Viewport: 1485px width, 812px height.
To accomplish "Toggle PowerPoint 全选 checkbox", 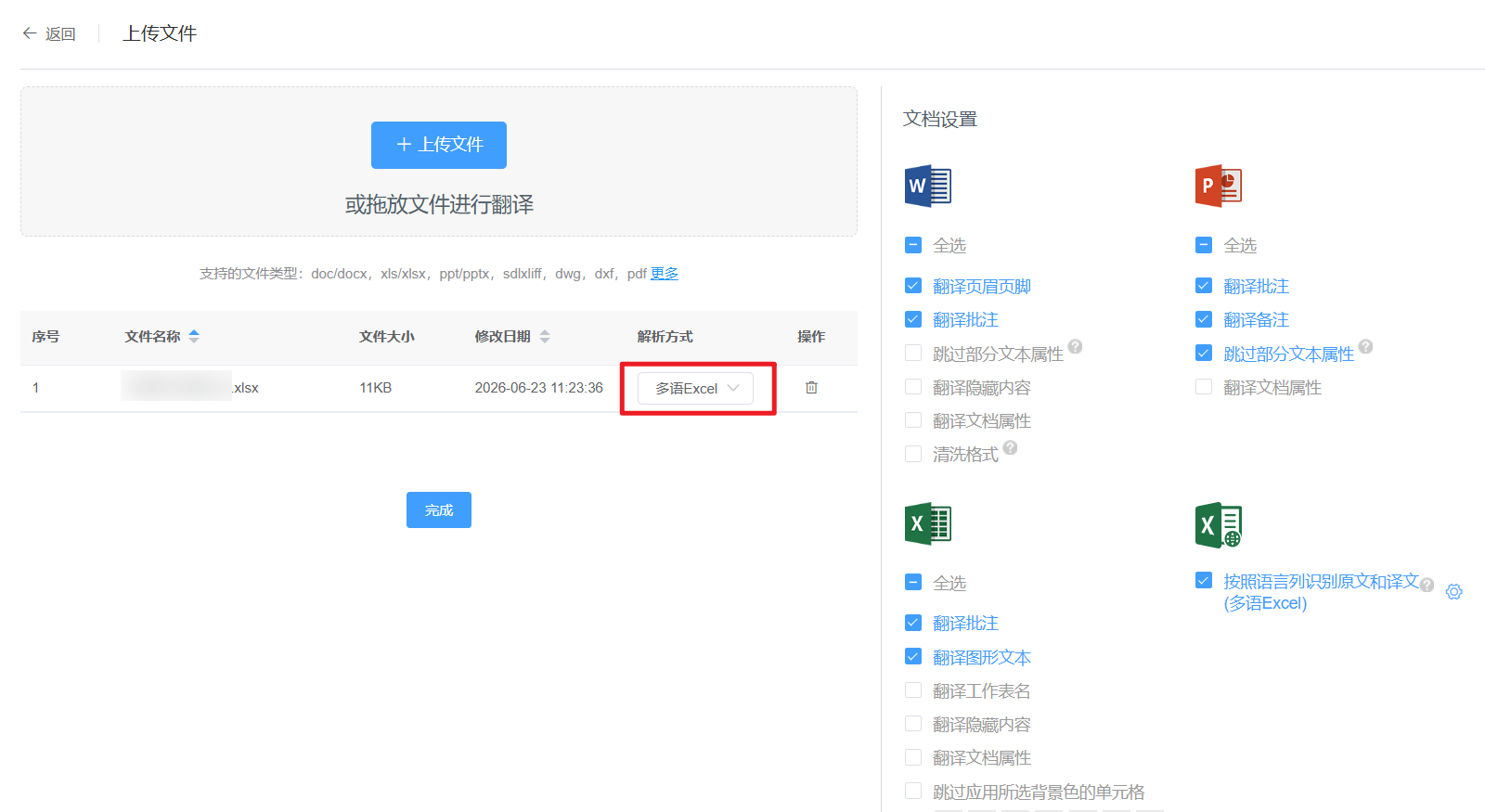I will pos(1204,245).
